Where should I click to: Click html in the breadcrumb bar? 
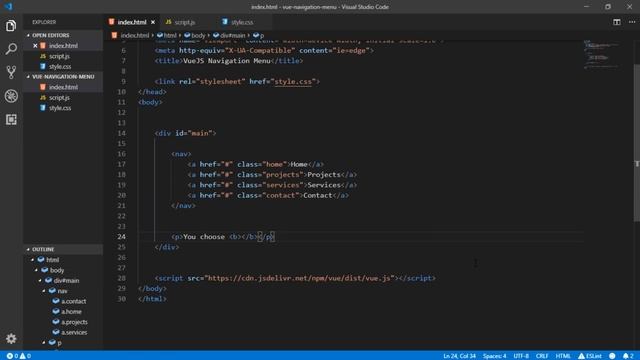pyautogui.click(x=170, y=36)
